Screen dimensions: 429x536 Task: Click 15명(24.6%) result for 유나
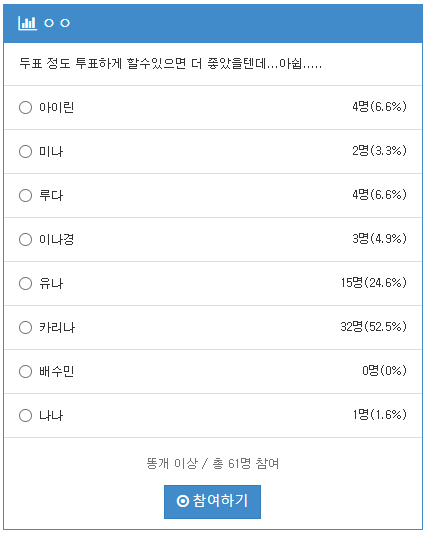click(373, 282)
